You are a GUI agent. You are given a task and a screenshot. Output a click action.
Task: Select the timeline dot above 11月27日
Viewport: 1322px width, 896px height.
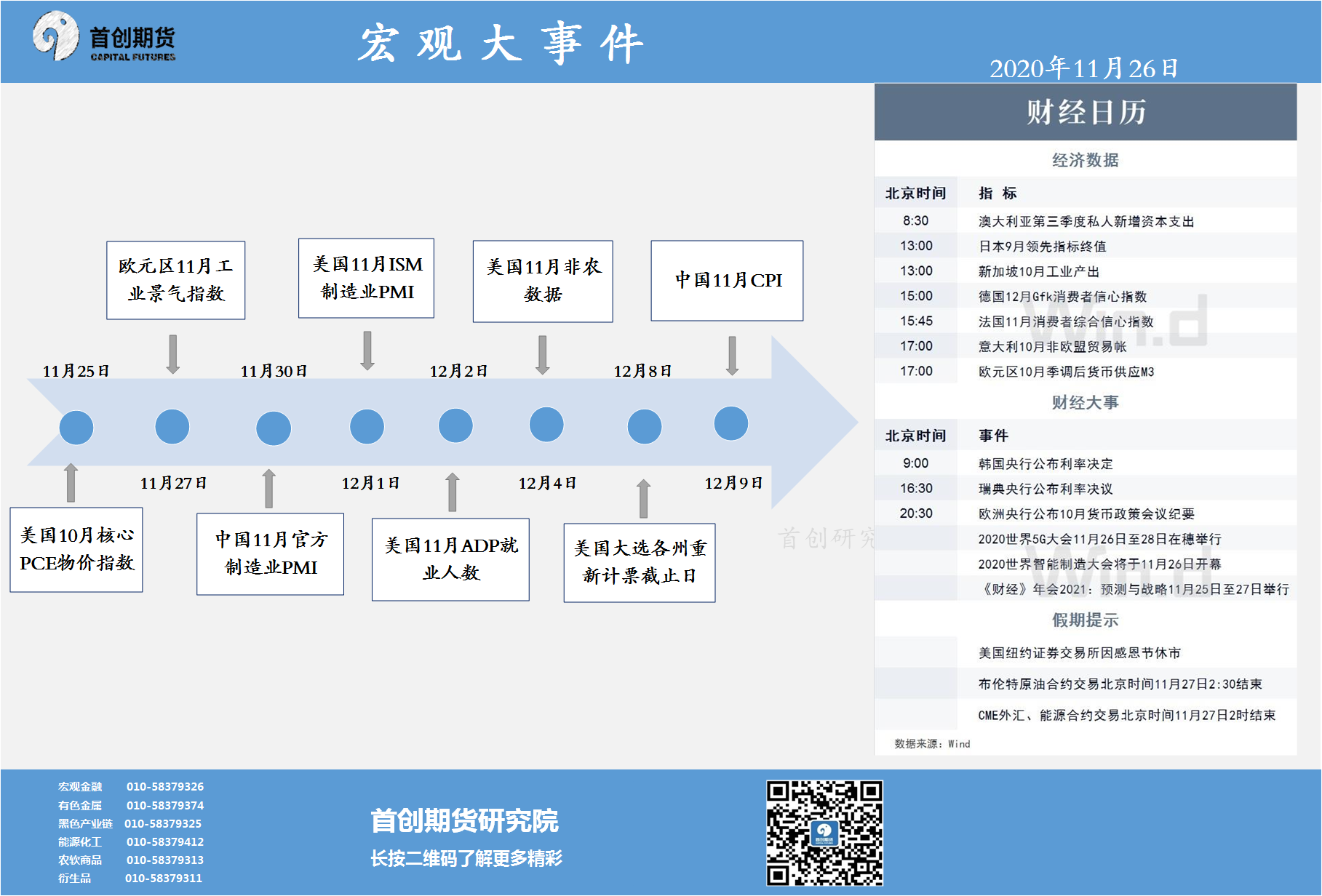tap(172, 426)
